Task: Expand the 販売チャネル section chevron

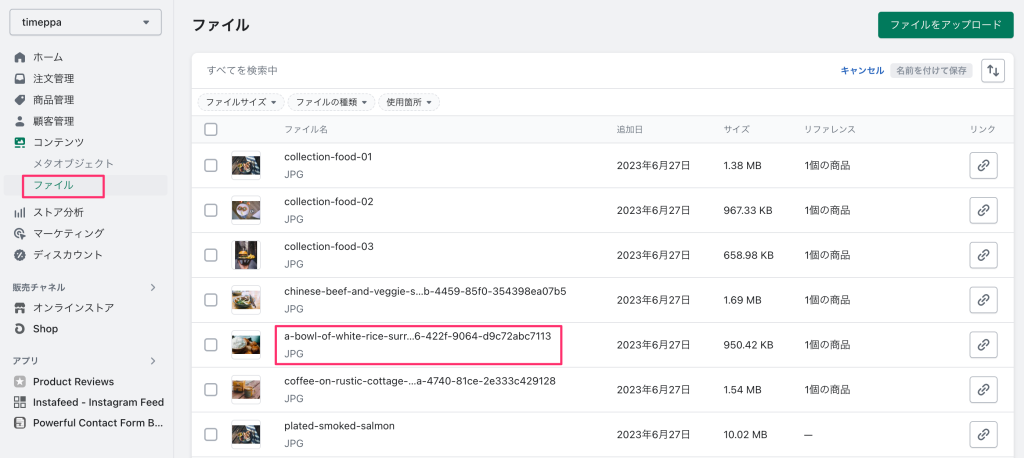Action: (153, 287)
